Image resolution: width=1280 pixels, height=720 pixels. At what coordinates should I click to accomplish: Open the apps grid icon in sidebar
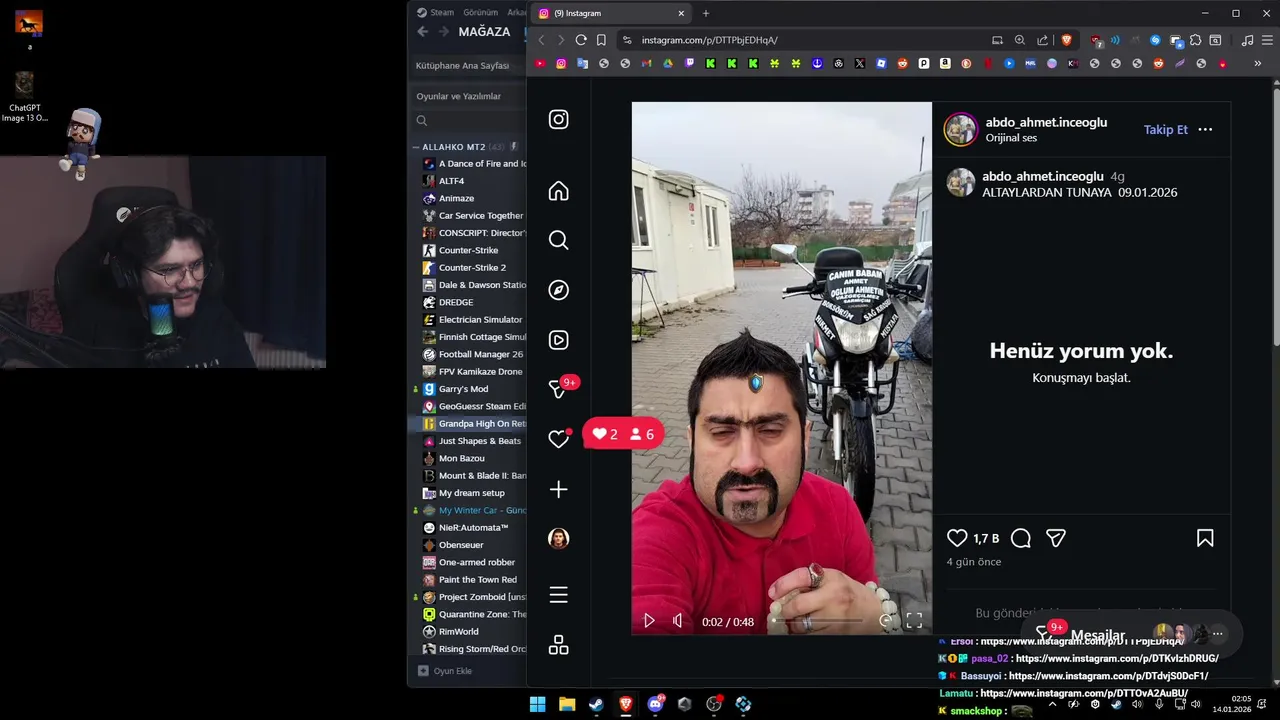(559, 645)
